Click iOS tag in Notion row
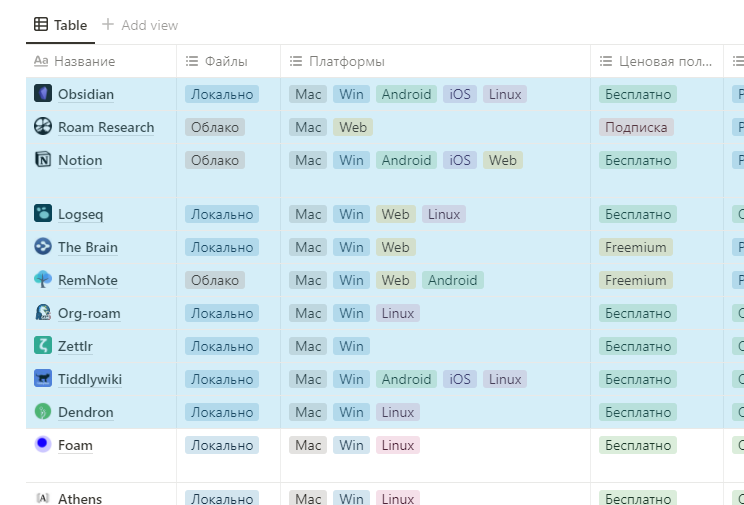This screenshot has height=505, width=744. pos(460,160)
